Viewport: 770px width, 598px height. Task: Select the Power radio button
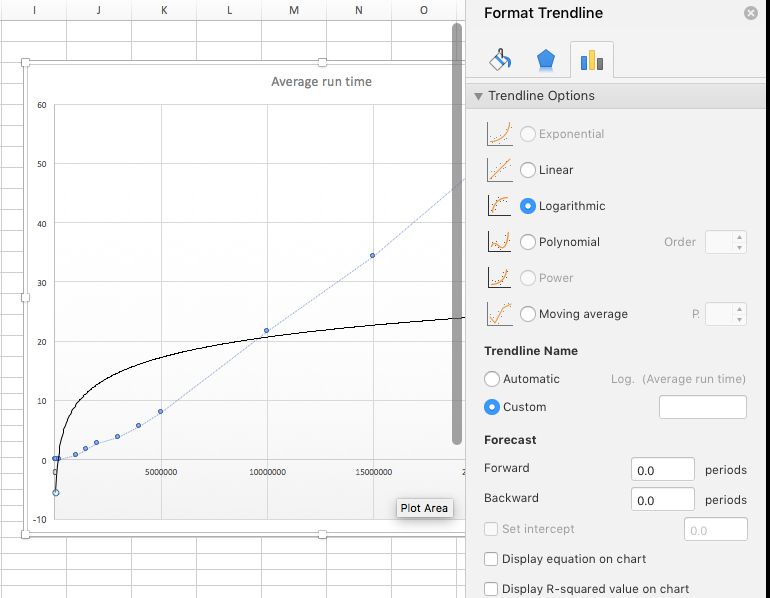[x=528, y=278]
